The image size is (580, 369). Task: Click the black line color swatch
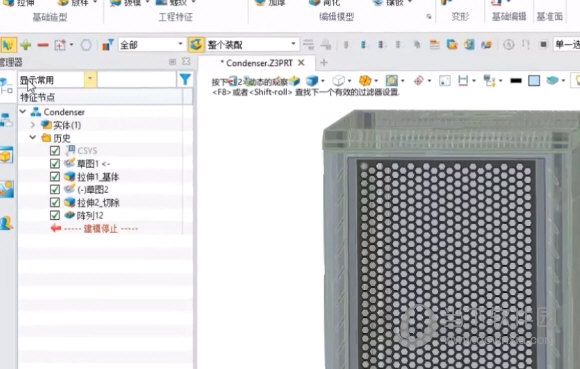pyautogui.click(x=516, y=80)
